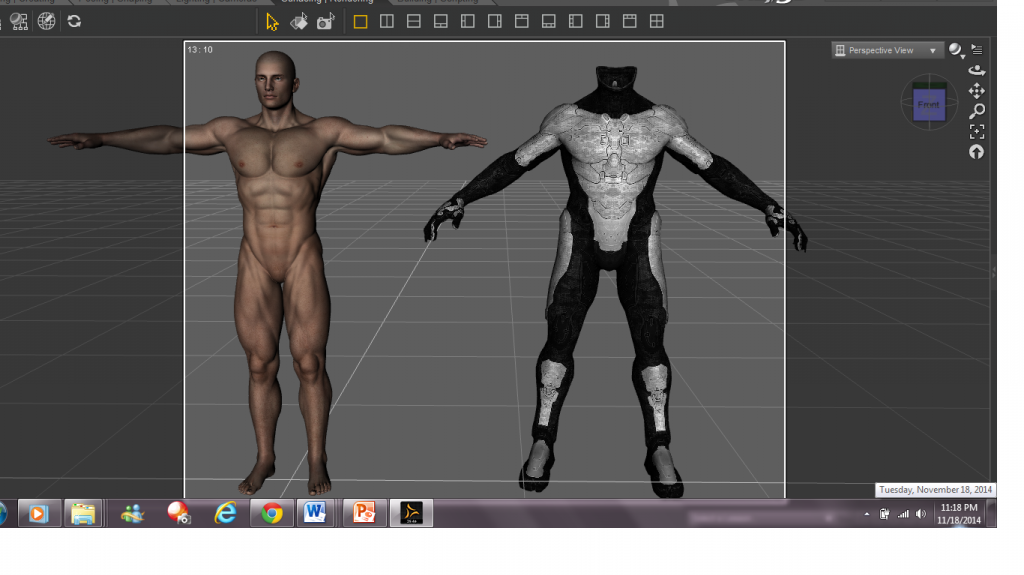Click the refresh arrows icon in toolbar
Viewport: 1024px width, 575px height.
[x=74, y=21]
